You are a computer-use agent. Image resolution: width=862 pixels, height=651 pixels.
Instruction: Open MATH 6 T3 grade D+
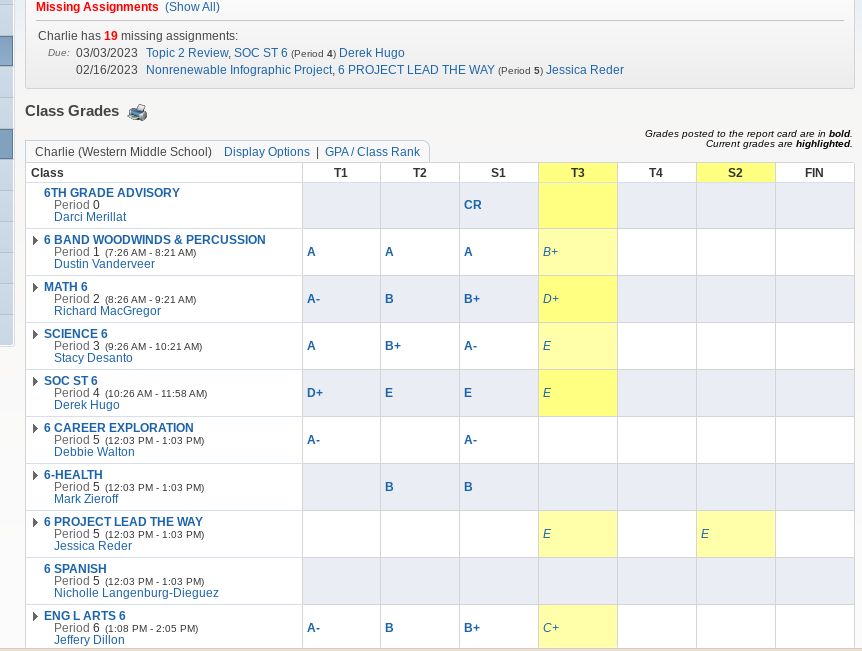tap(551, 299)
